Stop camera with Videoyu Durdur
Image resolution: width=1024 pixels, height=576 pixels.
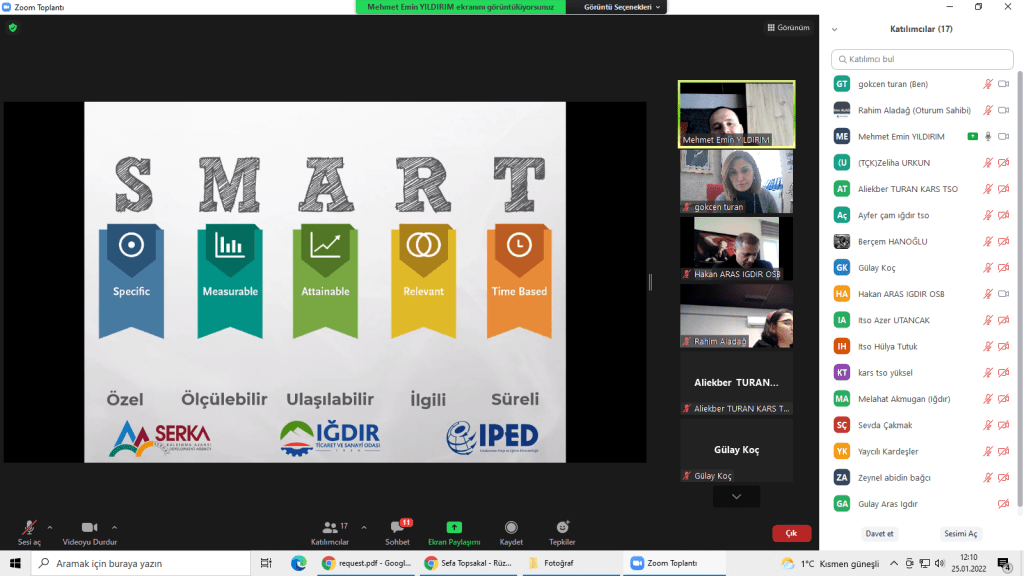click(x=89, y=528)
